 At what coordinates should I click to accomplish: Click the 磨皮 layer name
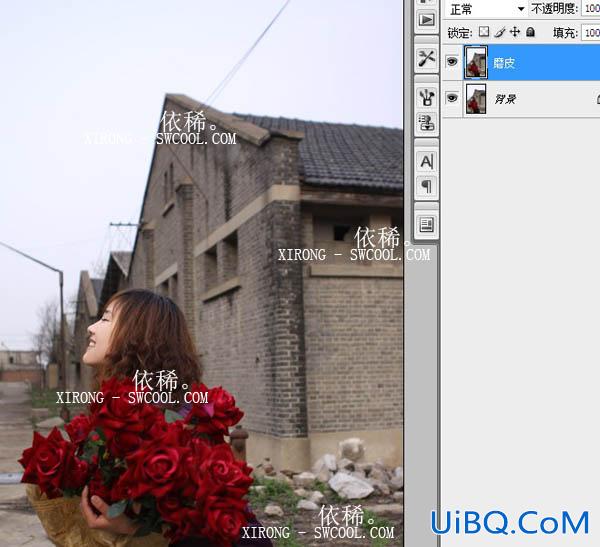point(504,63)
